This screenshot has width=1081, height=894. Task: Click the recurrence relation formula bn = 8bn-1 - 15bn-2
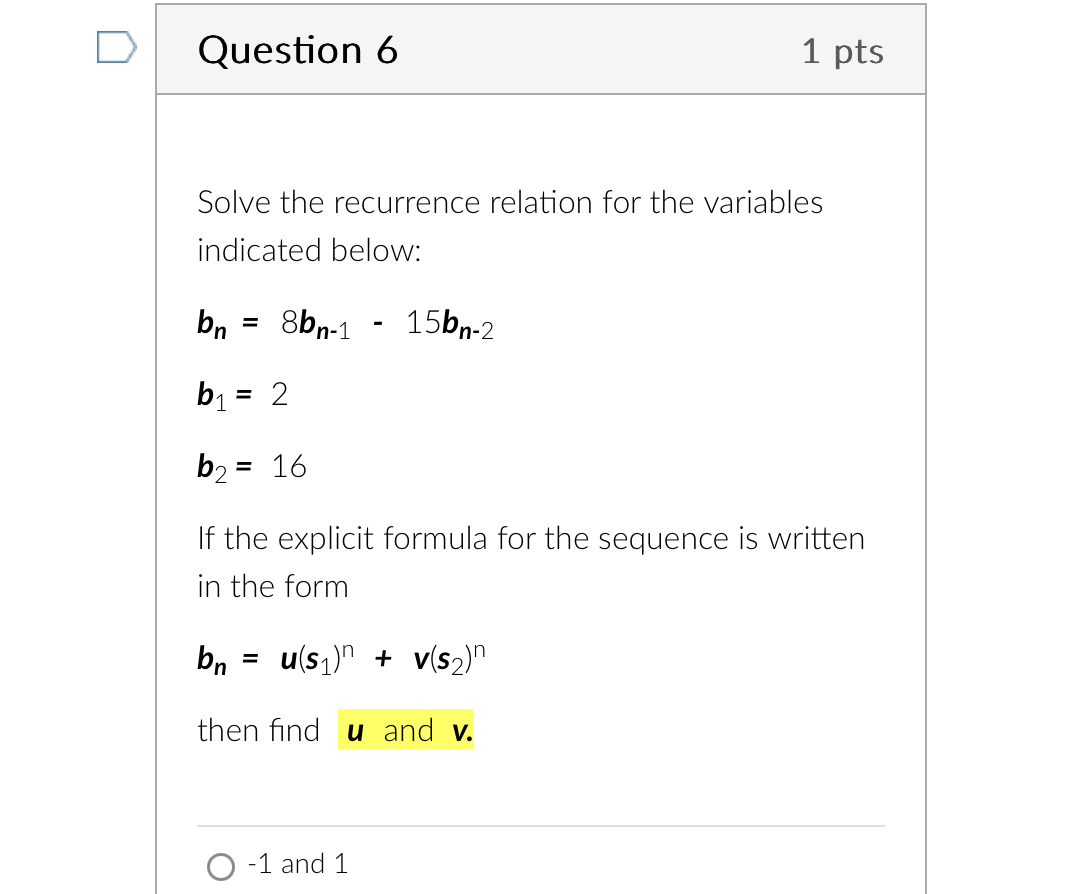click(344, 324)
